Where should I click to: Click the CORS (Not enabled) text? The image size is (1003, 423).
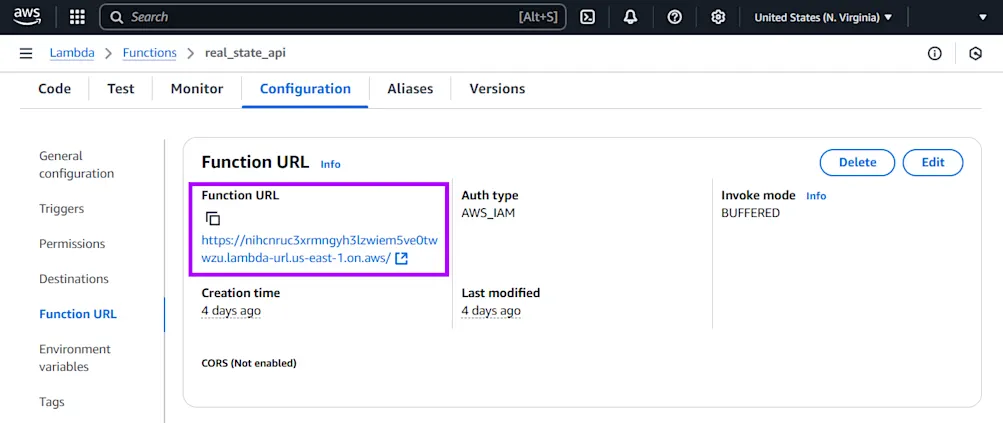click(249, 363)
